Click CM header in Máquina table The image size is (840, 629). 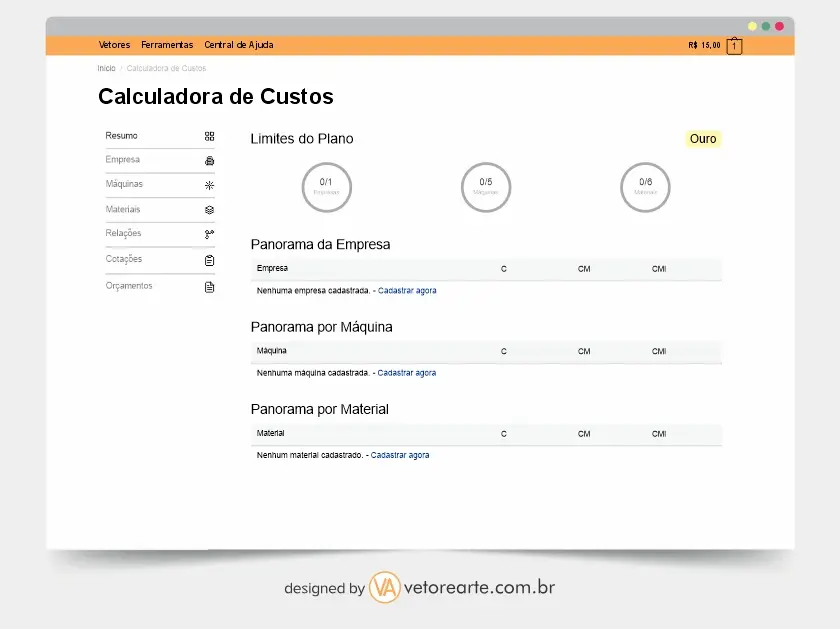click(x=584, y=351)
